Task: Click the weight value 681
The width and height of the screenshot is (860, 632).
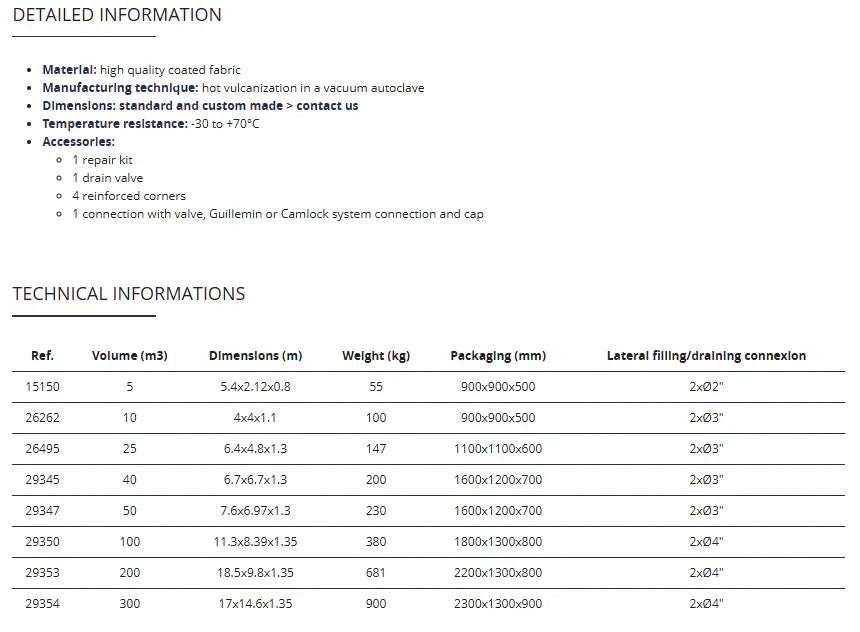Action: coord(376,573)
